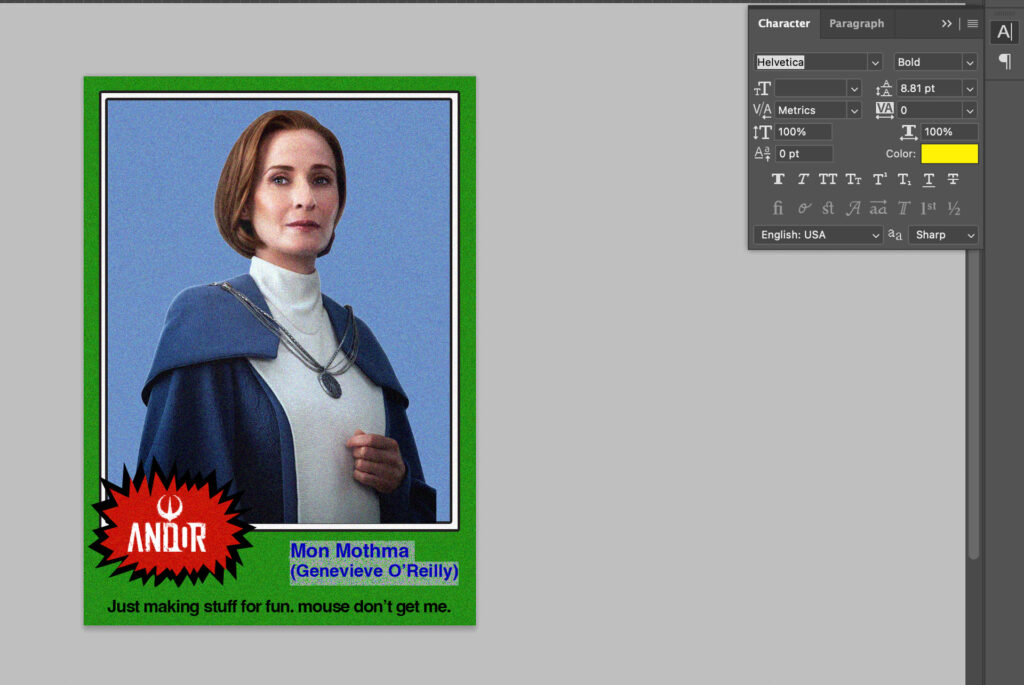Click the vertical scale icon

pos(762,132)
